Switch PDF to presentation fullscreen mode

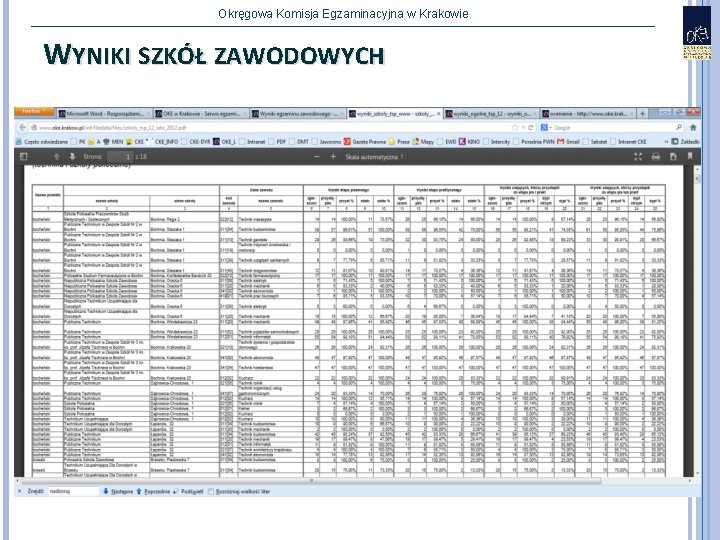point(638,157)
